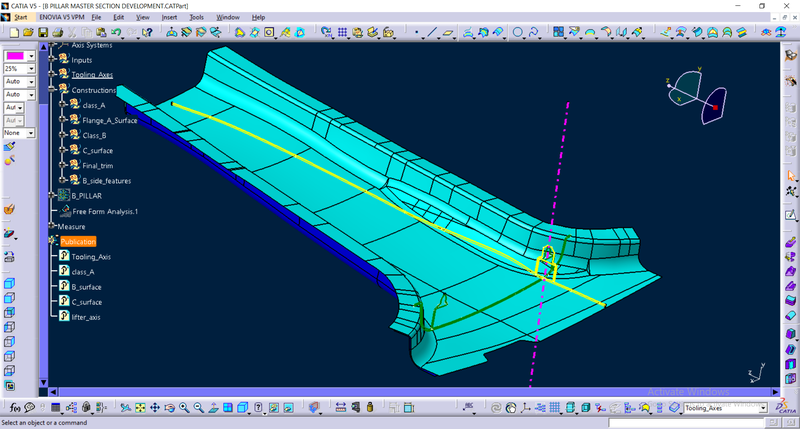Click the magenta color swatch
The image size is (800, 429).
15,56
